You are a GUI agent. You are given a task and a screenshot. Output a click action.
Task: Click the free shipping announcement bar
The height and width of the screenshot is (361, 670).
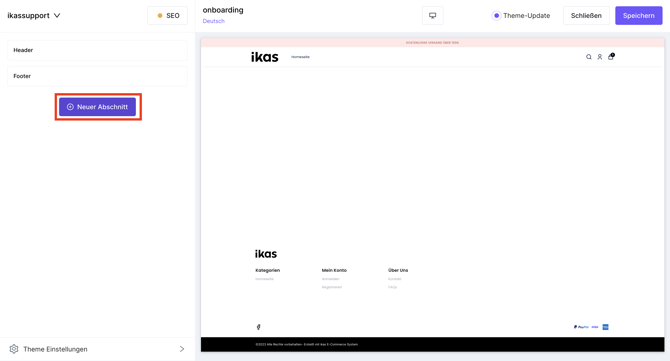click(432, 43)
